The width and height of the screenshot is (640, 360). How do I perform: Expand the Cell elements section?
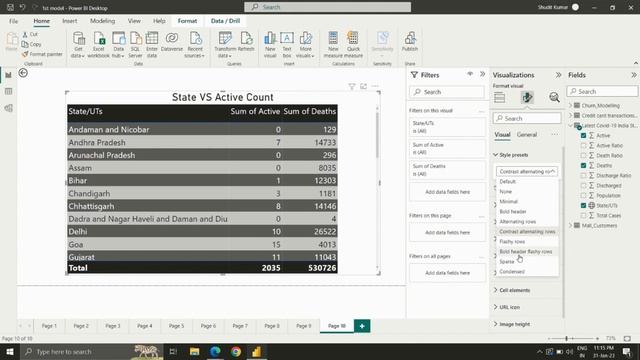pos(496,290)
